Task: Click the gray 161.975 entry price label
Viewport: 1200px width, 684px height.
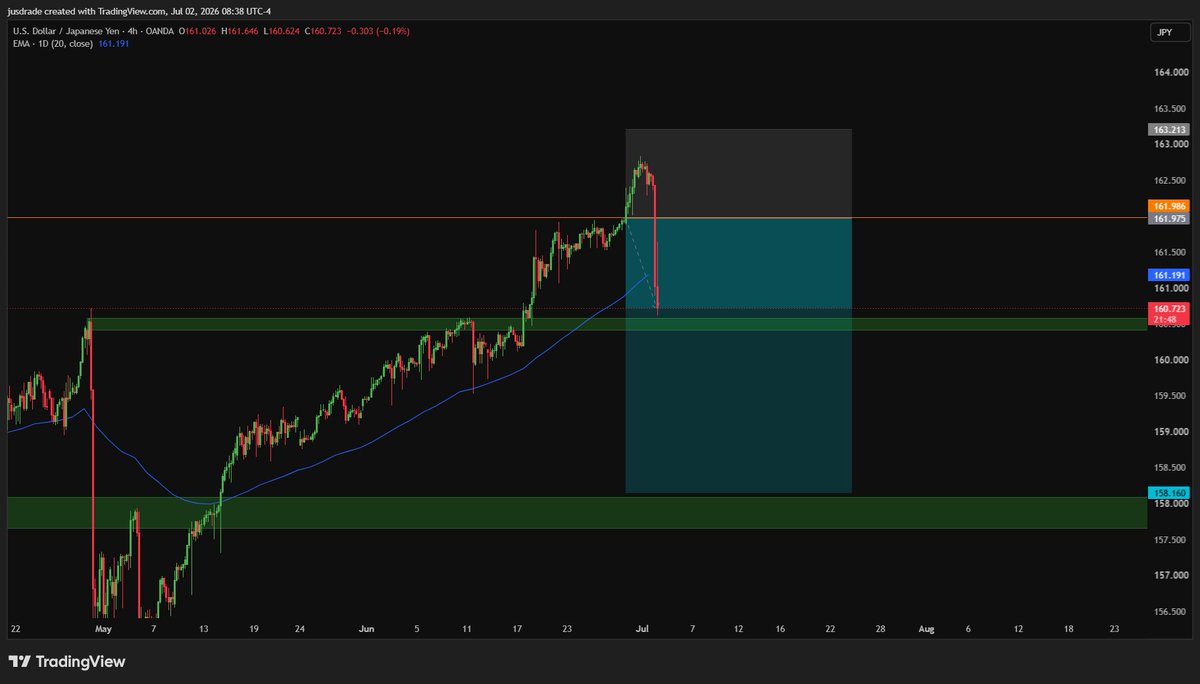Action: [x=1168, y=218]
